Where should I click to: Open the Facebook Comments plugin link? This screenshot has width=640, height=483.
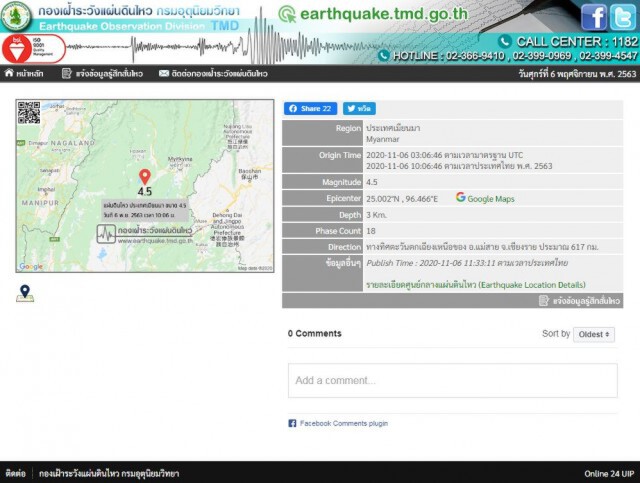point(344,423)
